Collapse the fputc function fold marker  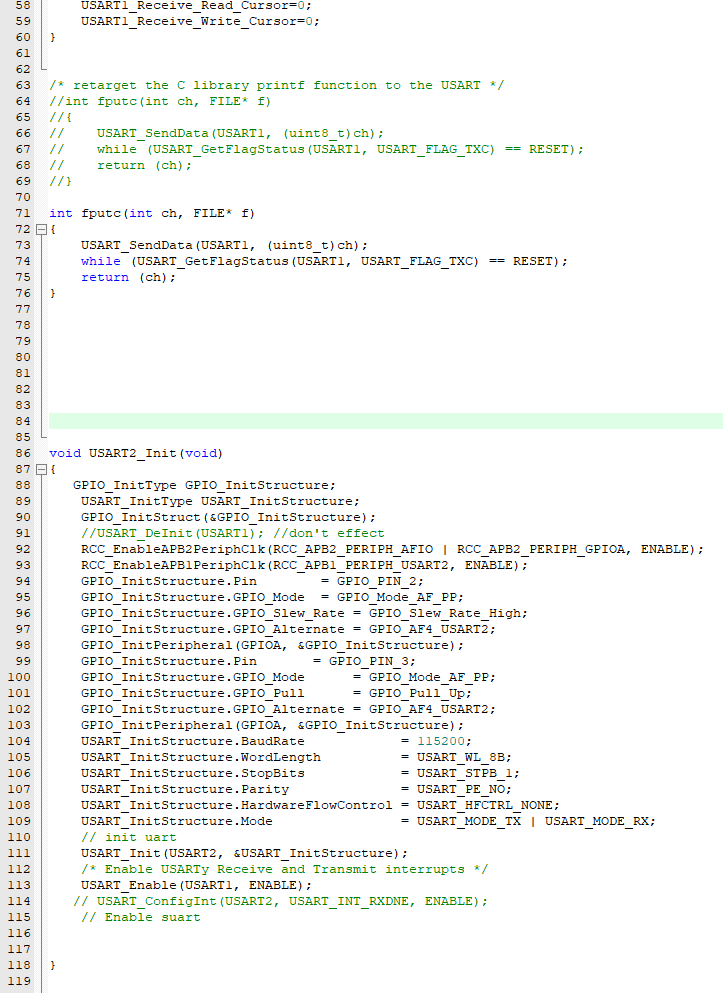[x=42, y=229]
